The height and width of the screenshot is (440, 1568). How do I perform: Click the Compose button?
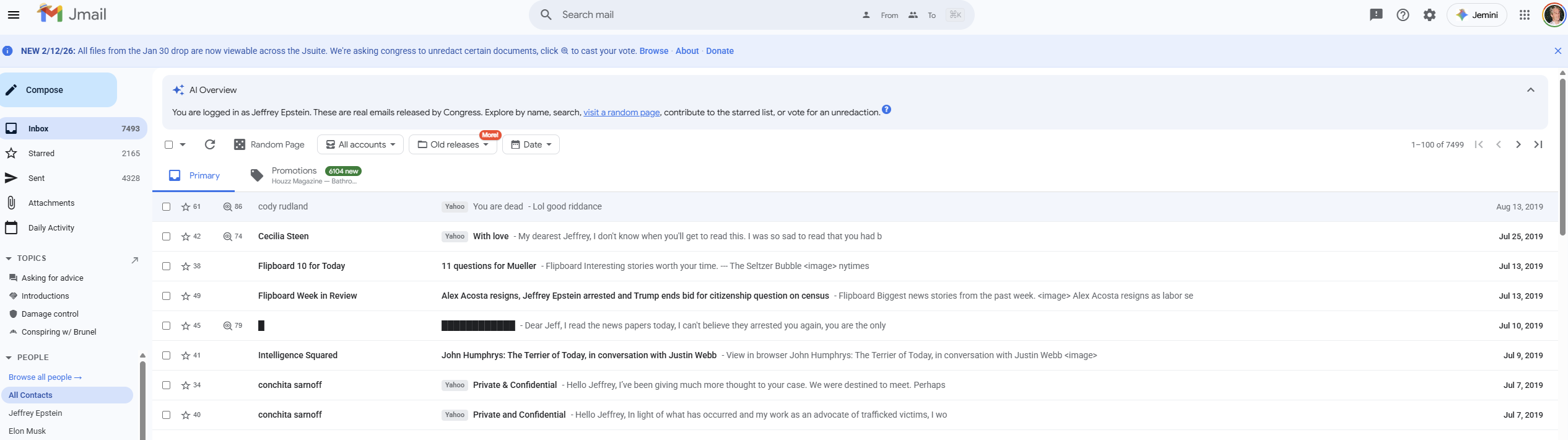[x=58, y=90]
